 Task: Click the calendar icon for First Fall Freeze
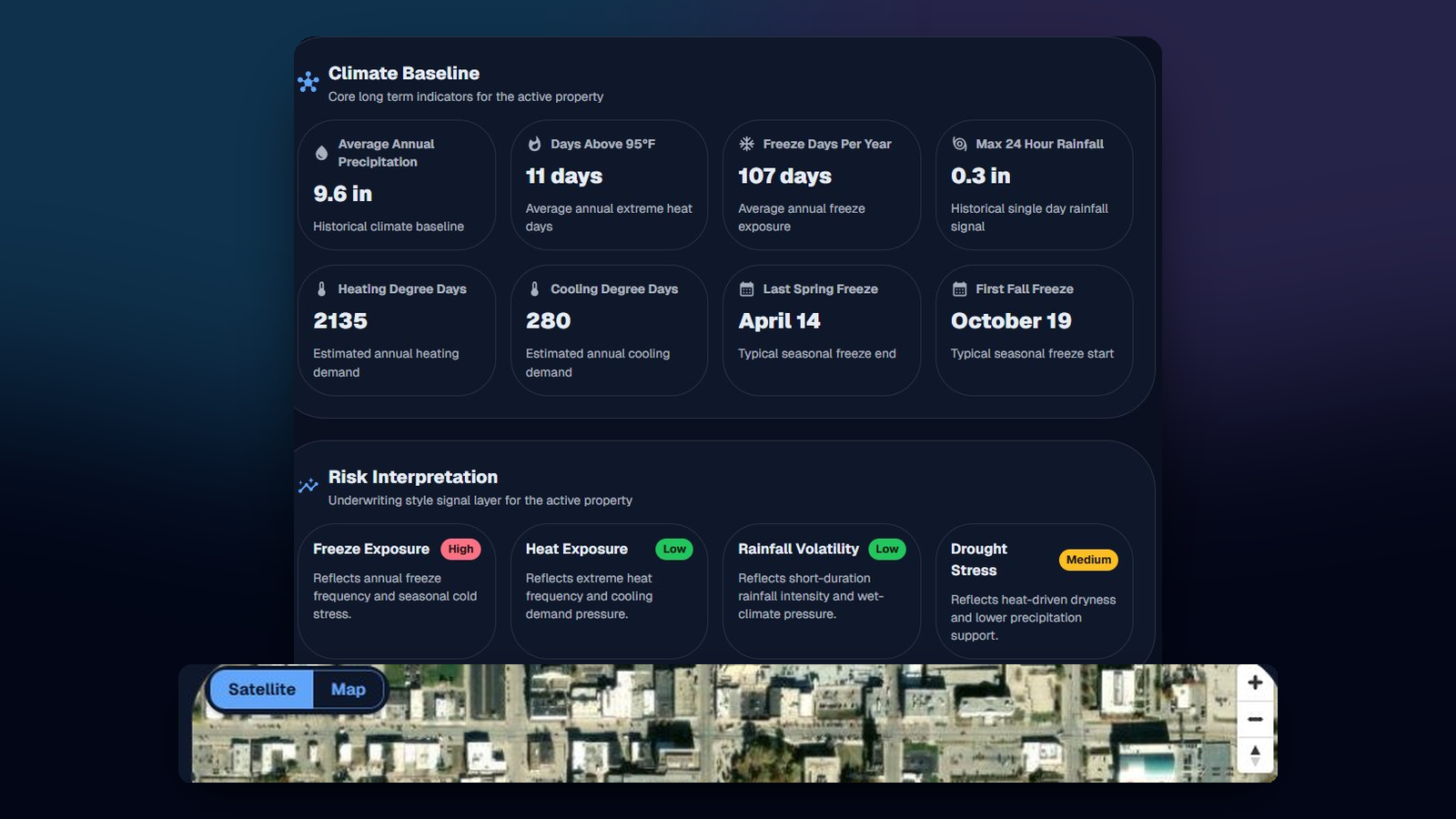959,289
